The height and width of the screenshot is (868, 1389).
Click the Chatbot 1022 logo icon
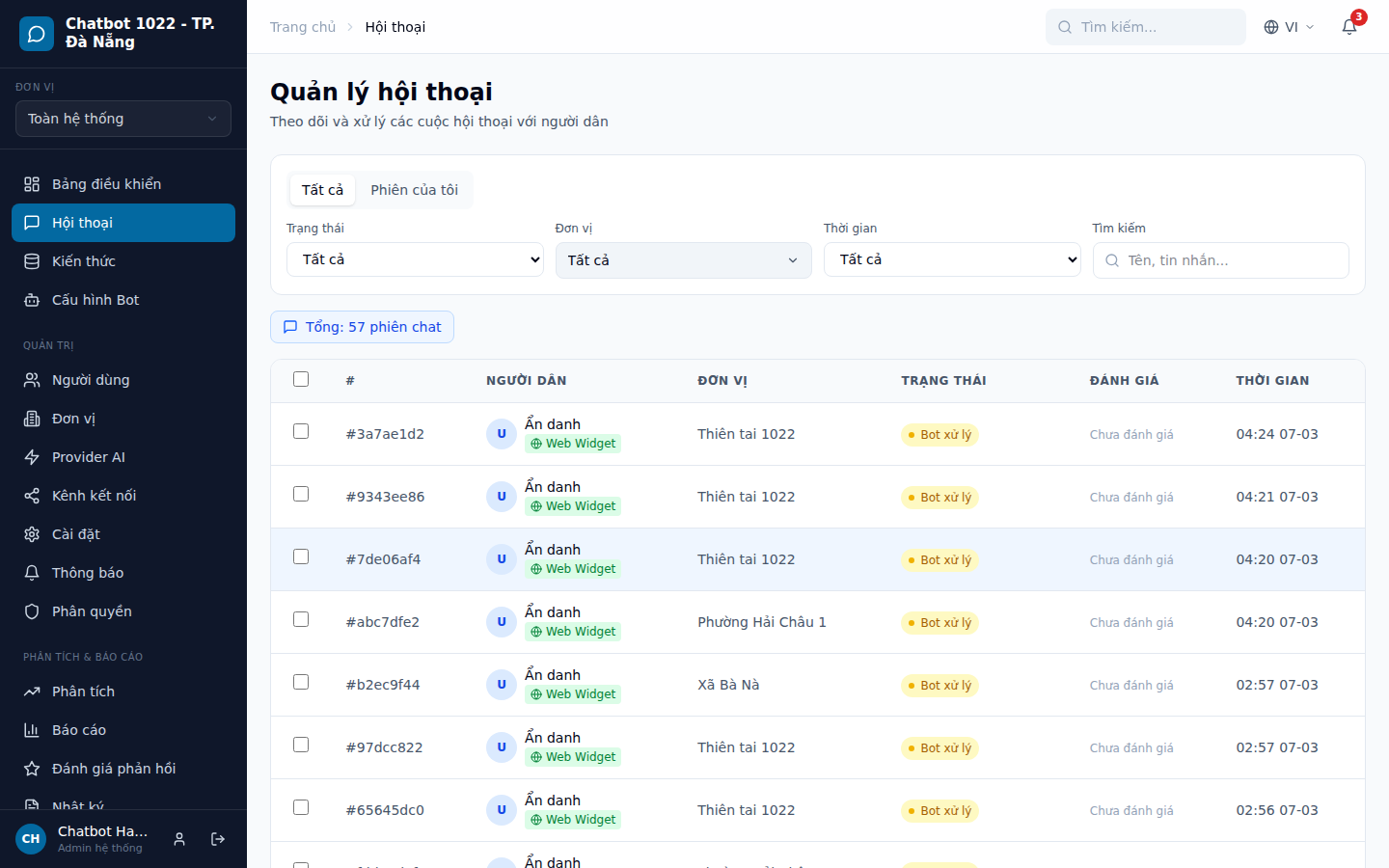pyautogui.click(x=37, y=34)
